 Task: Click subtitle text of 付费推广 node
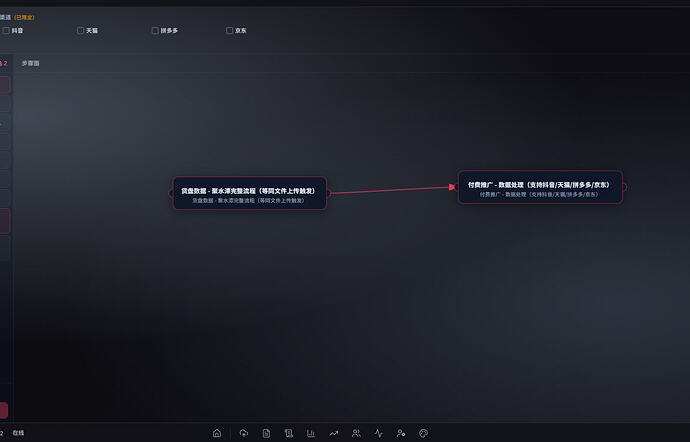pyautogui.click(x=539, y=194)
